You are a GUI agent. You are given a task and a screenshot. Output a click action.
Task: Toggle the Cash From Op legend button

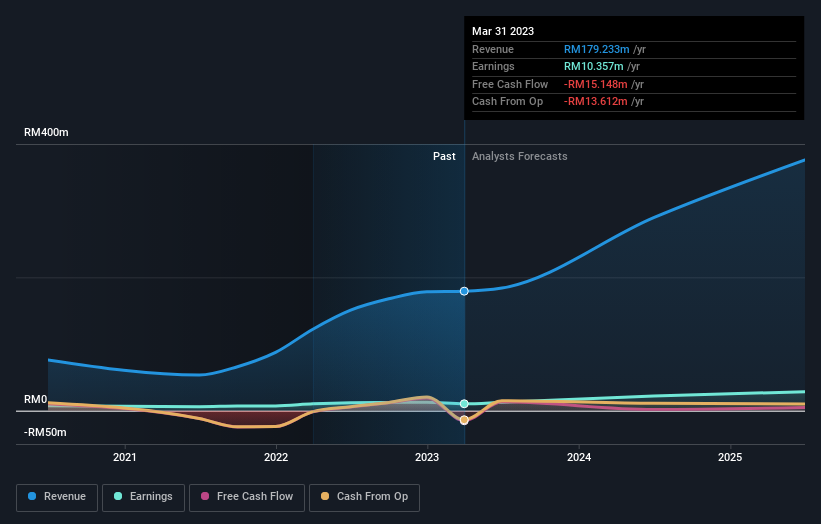click(364, 497)
